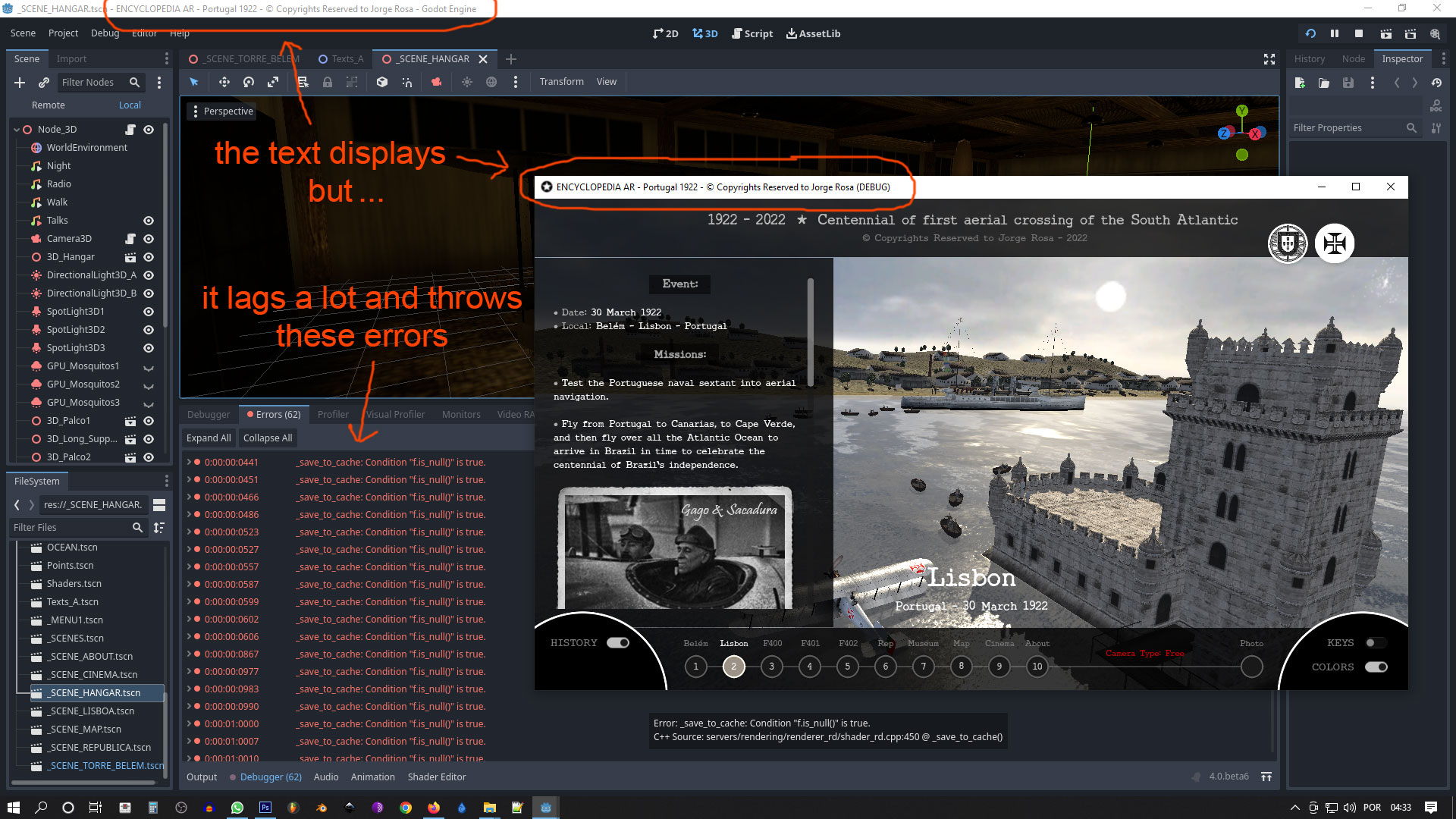Activate the Rotate tool
Viewport: 1456px width, 819px height.
point(248,82)
